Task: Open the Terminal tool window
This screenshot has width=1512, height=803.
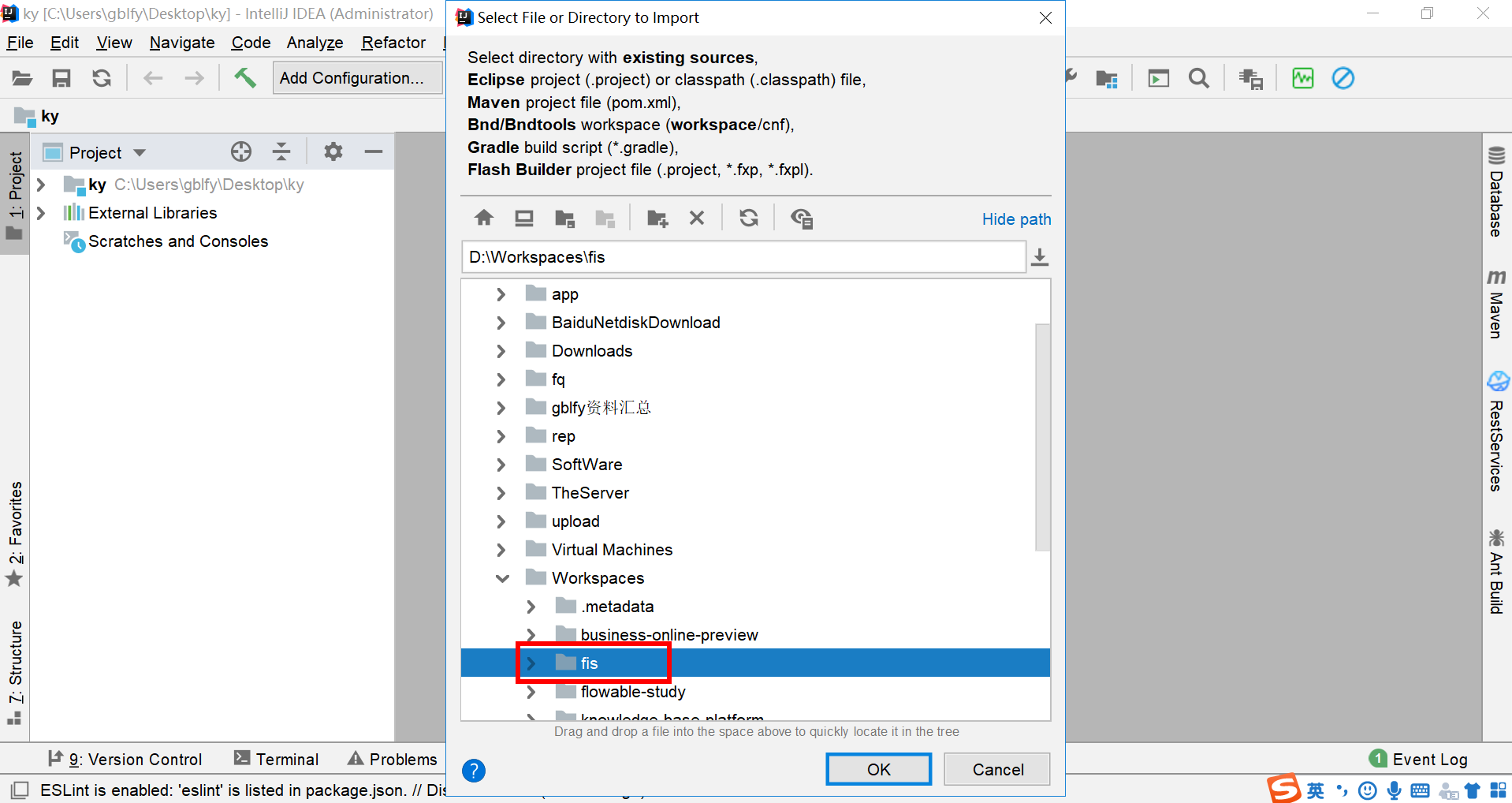Action: click(277, 759)
